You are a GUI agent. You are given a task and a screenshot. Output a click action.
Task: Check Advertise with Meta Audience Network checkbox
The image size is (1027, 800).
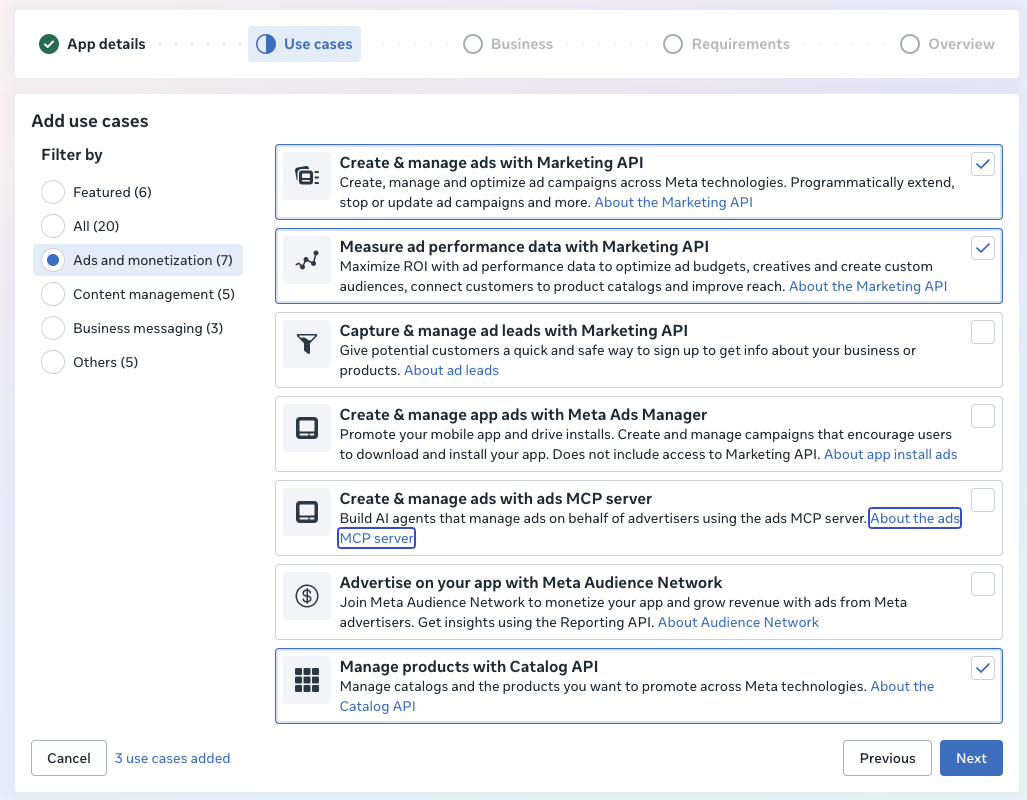coord(982,584)
